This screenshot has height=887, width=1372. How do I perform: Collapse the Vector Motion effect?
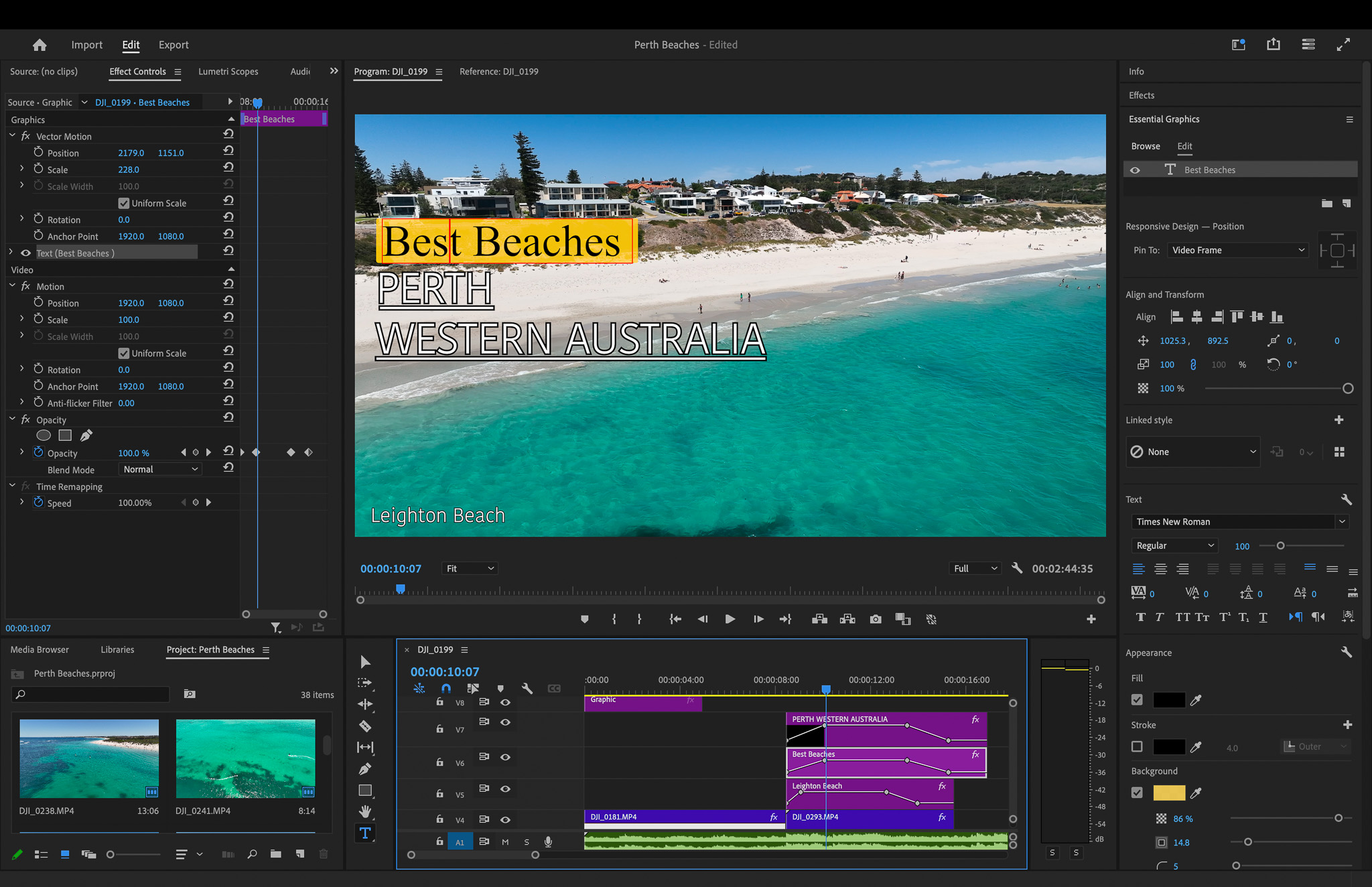[12, 136]
